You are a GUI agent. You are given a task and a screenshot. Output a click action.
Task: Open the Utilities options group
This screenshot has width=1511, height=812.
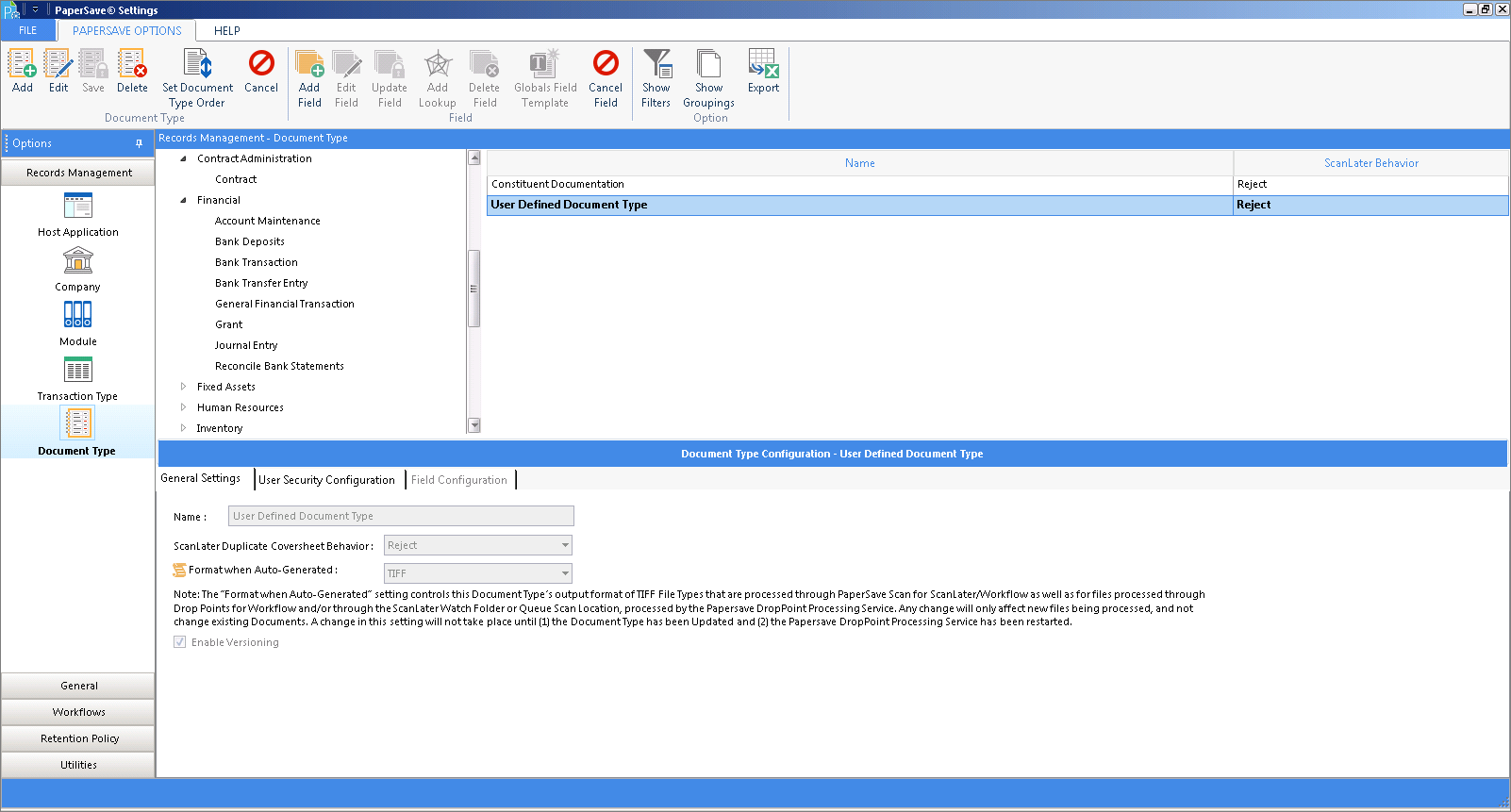click(x=78, y=765)
